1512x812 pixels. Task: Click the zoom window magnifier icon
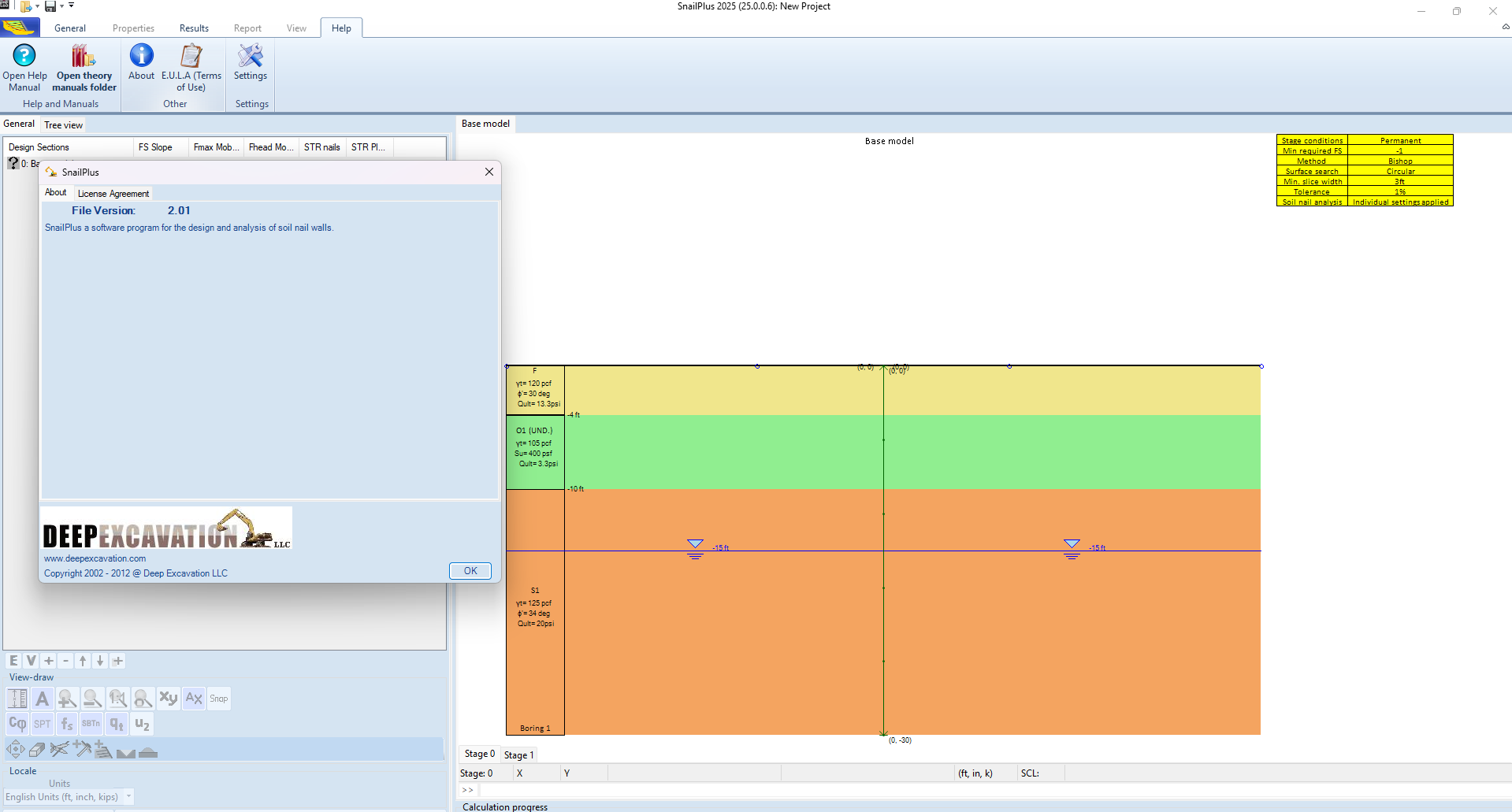143,699
